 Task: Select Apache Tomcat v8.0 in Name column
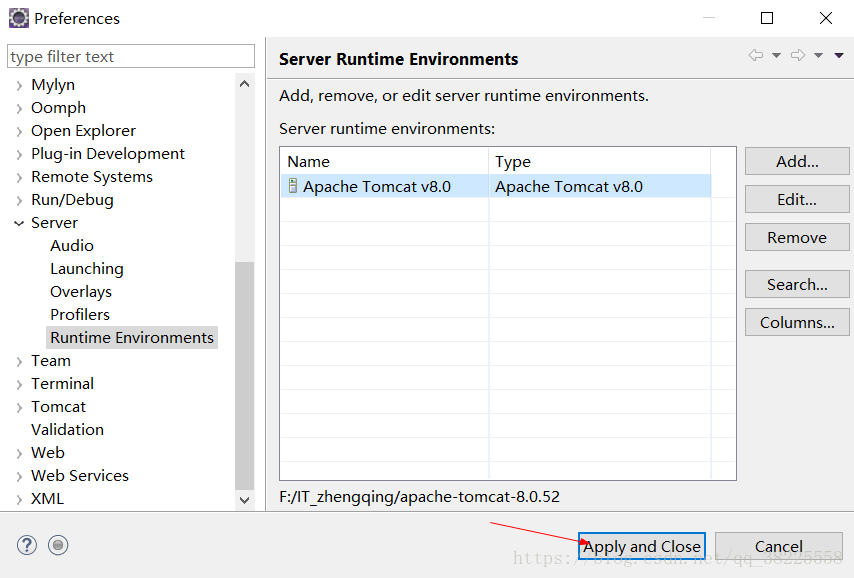pyautogui.click(x=377, y=187)
